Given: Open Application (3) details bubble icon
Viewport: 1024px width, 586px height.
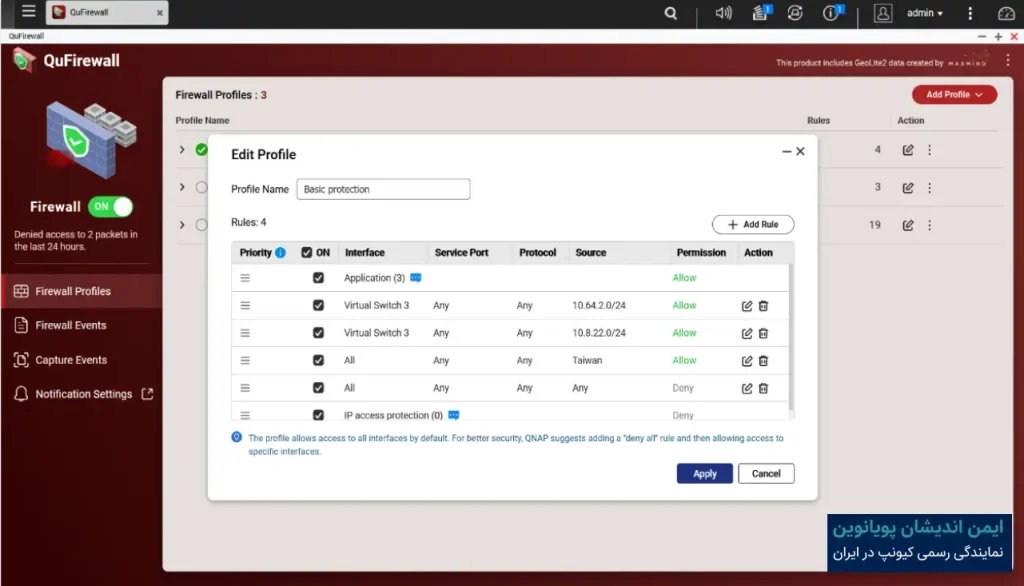Looking at the screenshot, I should (x=415, y=278).
